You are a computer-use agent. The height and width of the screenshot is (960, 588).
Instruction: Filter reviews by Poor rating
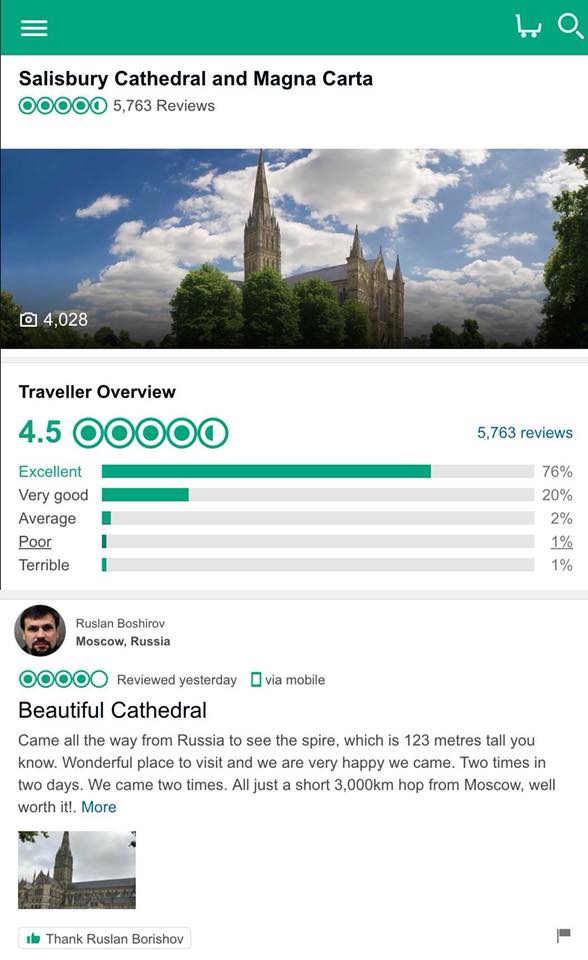point(35,542)
